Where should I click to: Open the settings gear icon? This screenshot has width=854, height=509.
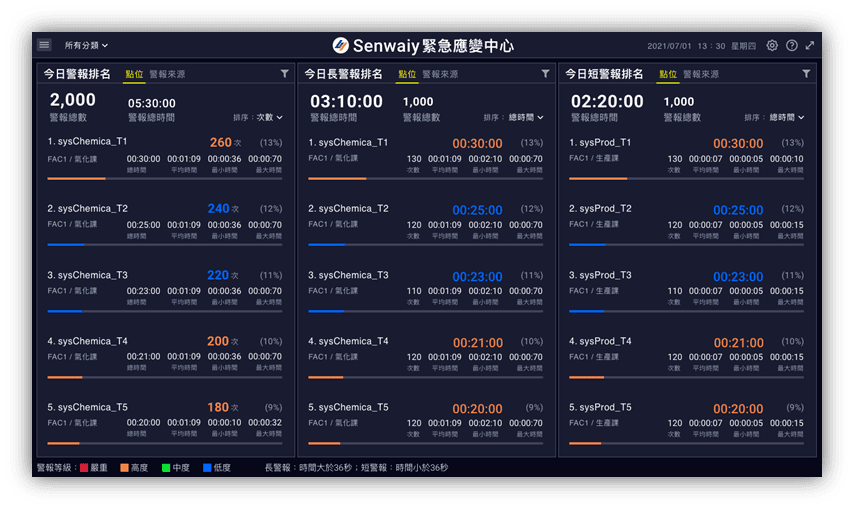pos(772,46)
